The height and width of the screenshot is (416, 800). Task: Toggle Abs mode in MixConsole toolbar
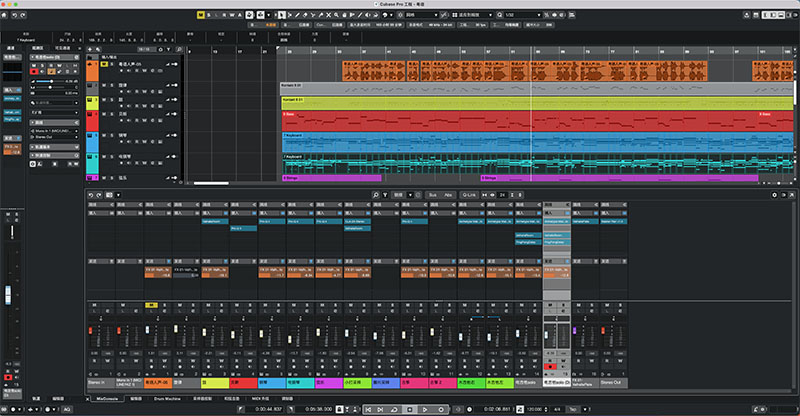448,195
